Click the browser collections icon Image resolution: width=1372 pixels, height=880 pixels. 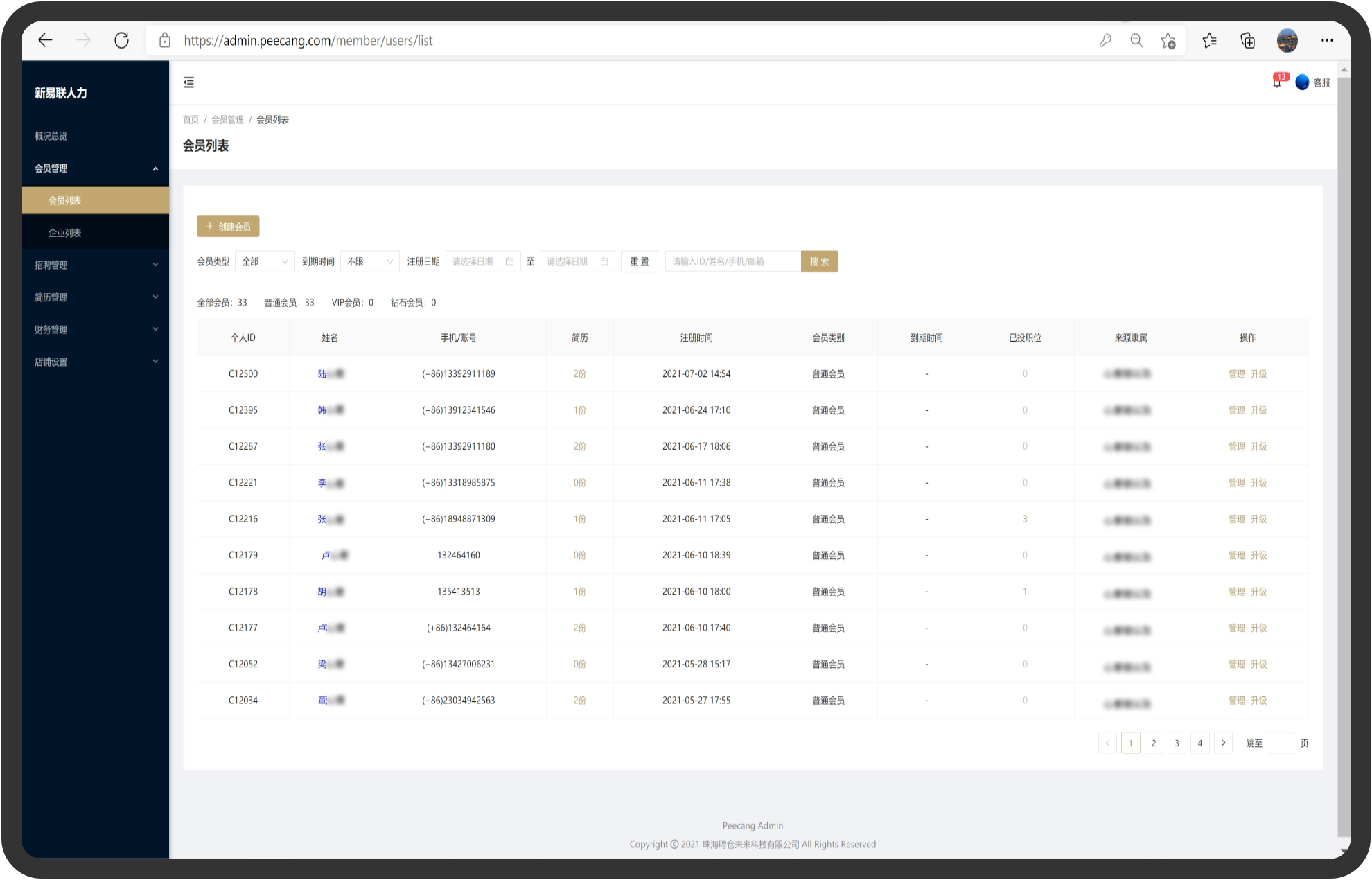point(1247,40)
